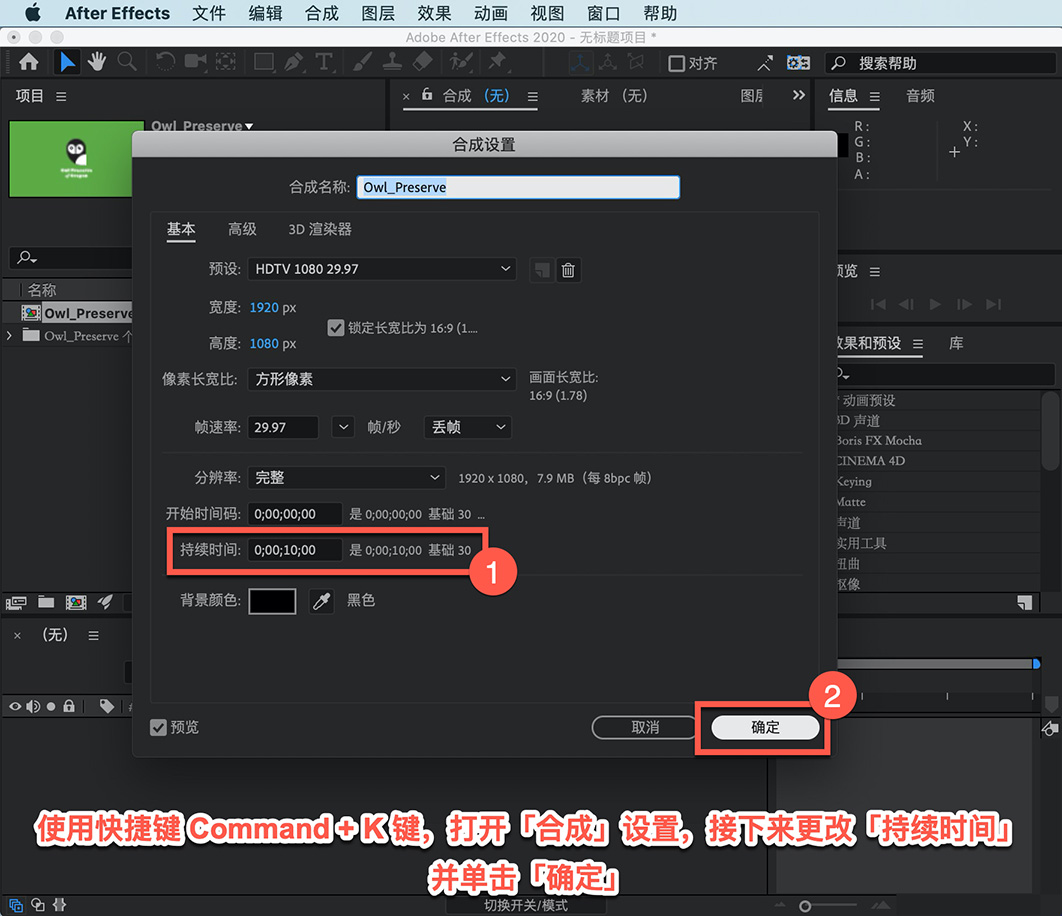Select the Eraser tool

pyautogui.click(x=422, y=62)
